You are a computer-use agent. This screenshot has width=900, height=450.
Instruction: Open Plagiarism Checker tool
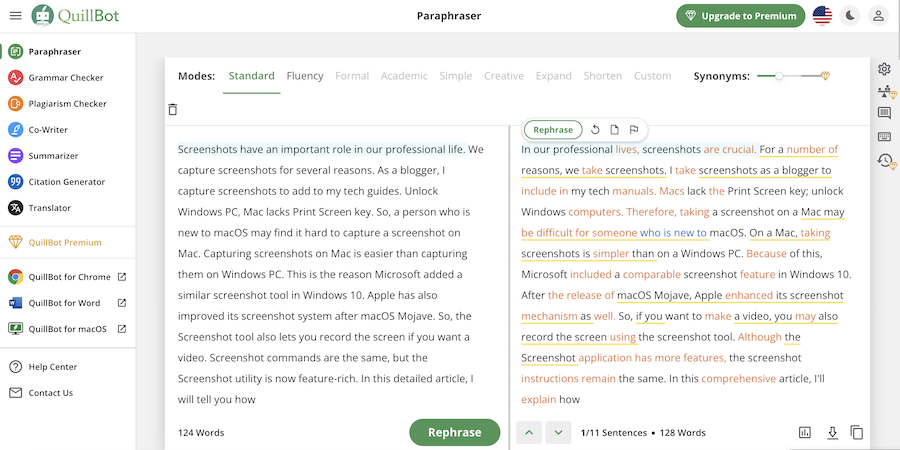click(68, 104)
